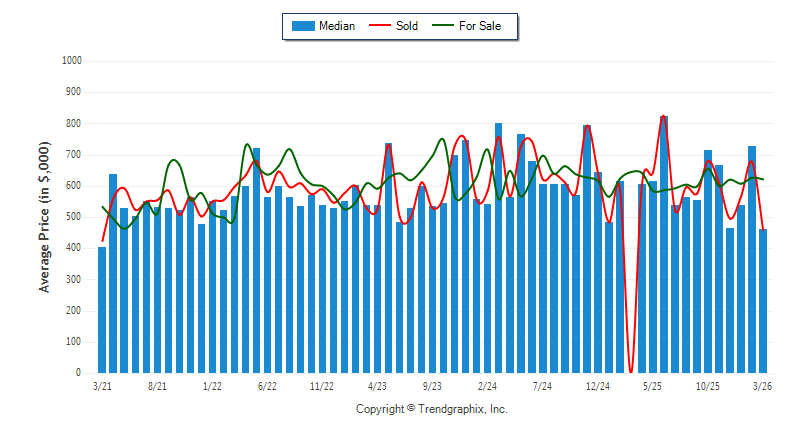Toggle the For Sale series legend label
Screen dimensions: 800x434
click(x=480, y=26)
